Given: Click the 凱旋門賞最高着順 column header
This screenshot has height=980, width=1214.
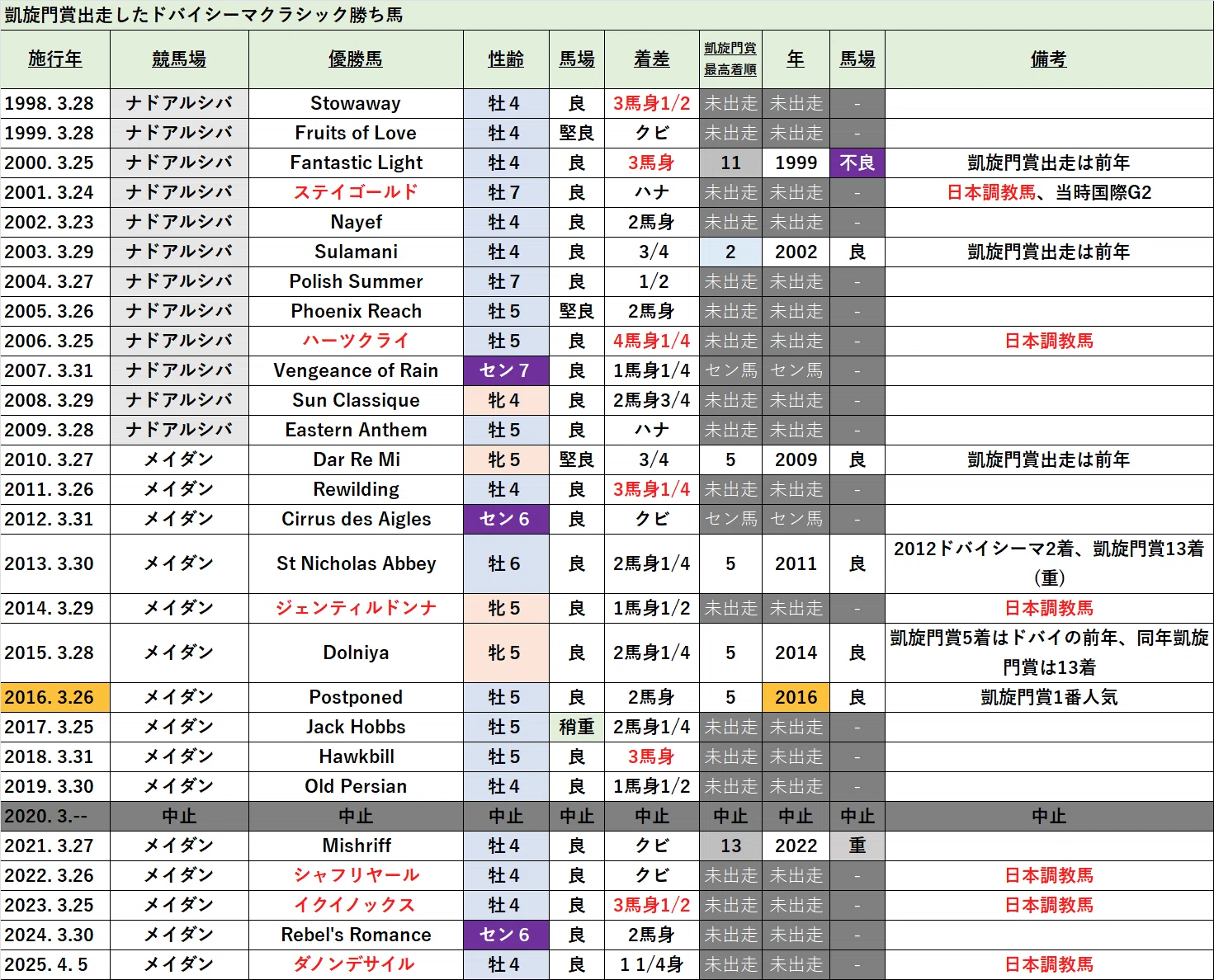Looking at the screenshot, I should (x=730, y=59).
